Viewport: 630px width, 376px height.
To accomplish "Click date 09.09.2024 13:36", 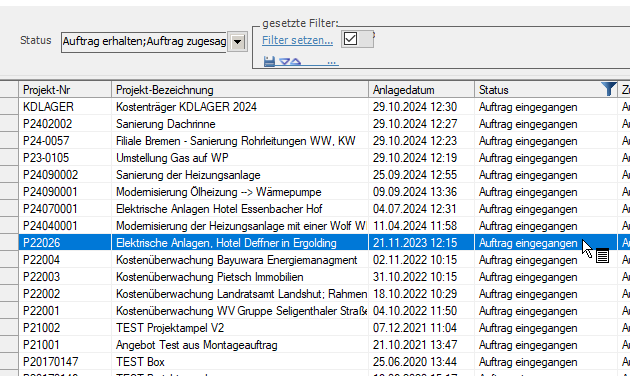I will (x=415, y=192).
